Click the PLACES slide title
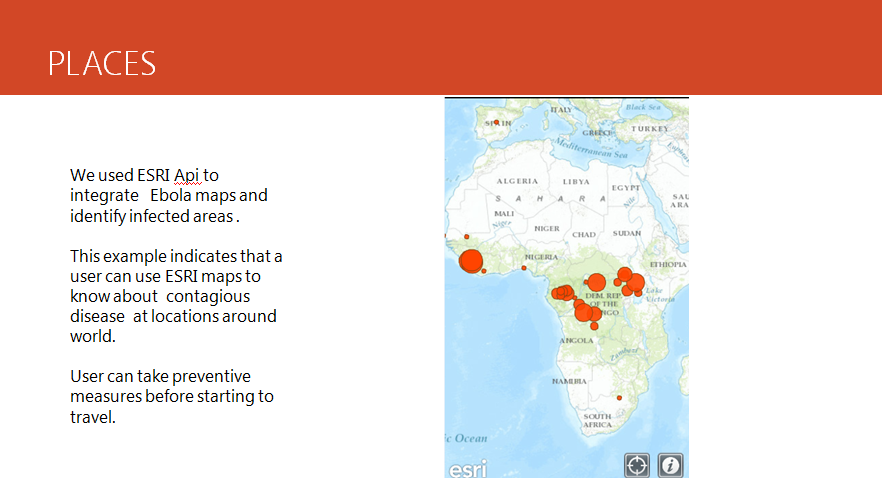 (102, 63)
